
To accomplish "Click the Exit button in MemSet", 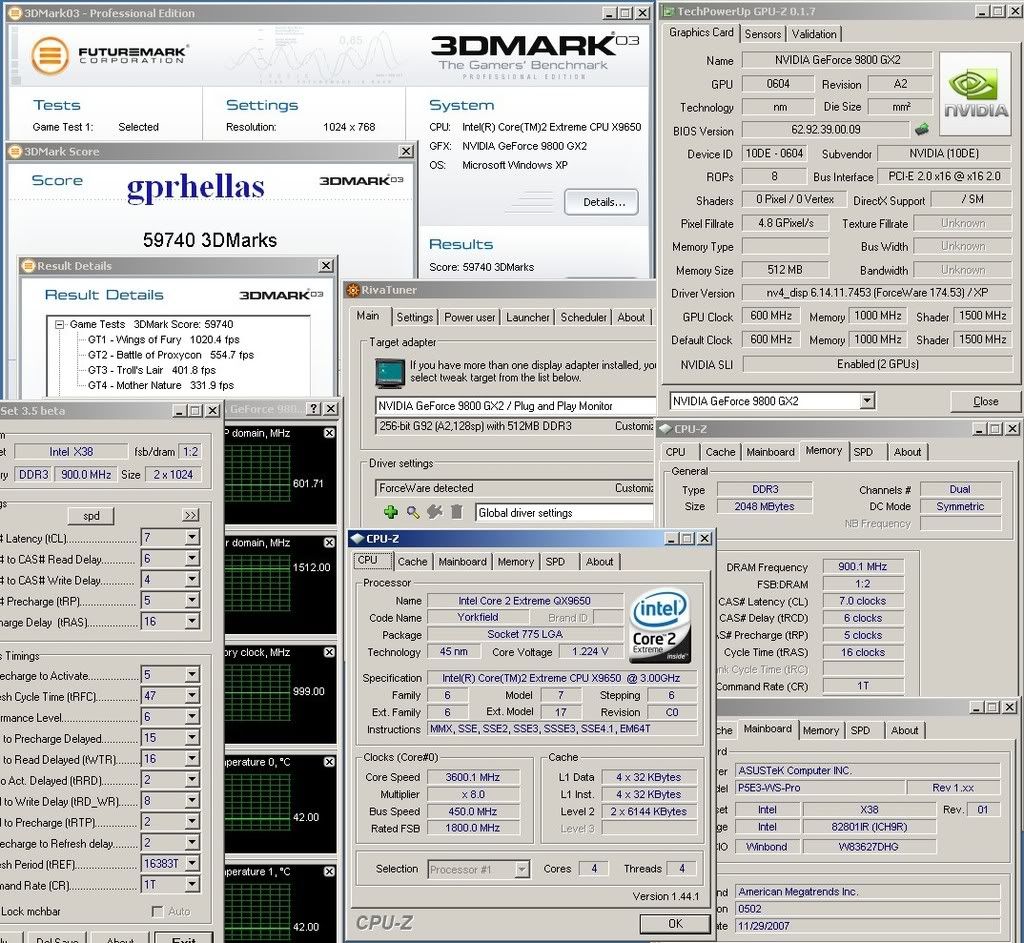I will point(184,938).
